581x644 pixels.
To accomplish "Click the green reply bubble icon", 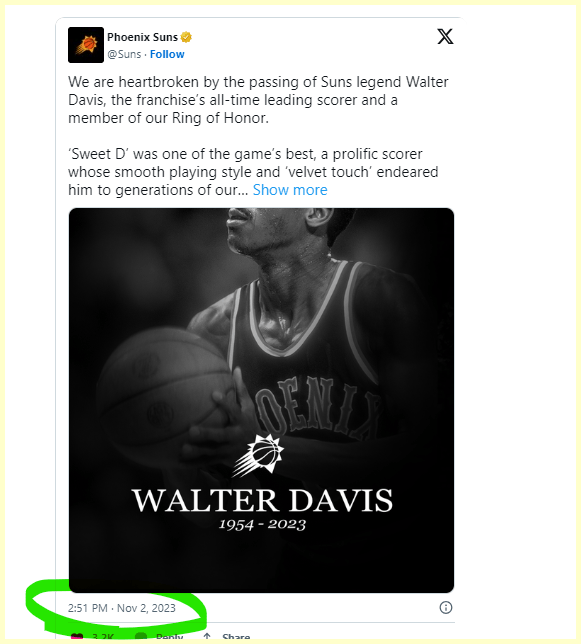I will pyautogui.click(x=141, y=637).
